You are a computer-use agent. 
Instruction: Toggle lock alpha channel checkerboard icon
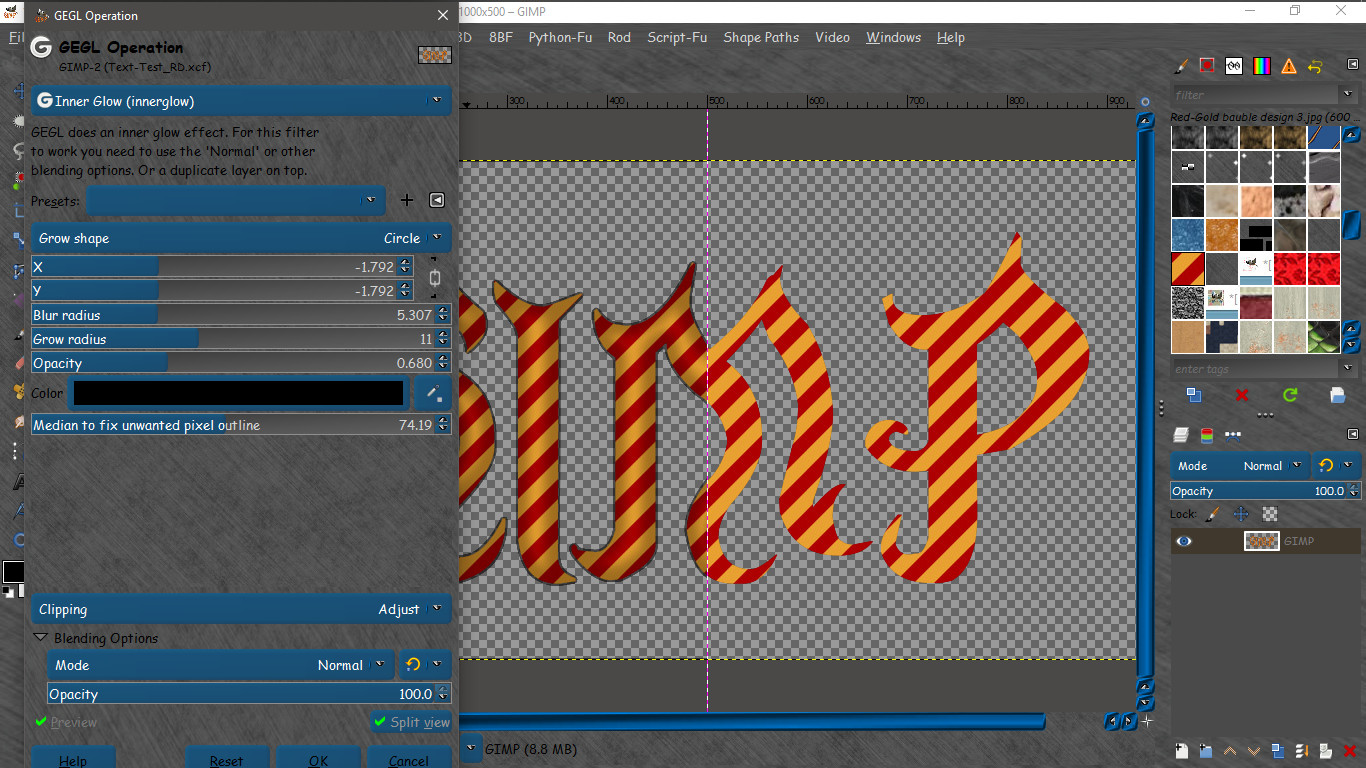point(1270,514)
